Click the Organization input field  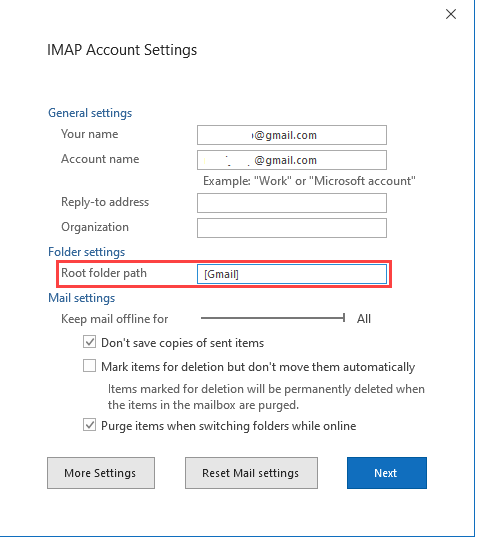[x=292, y=228]
